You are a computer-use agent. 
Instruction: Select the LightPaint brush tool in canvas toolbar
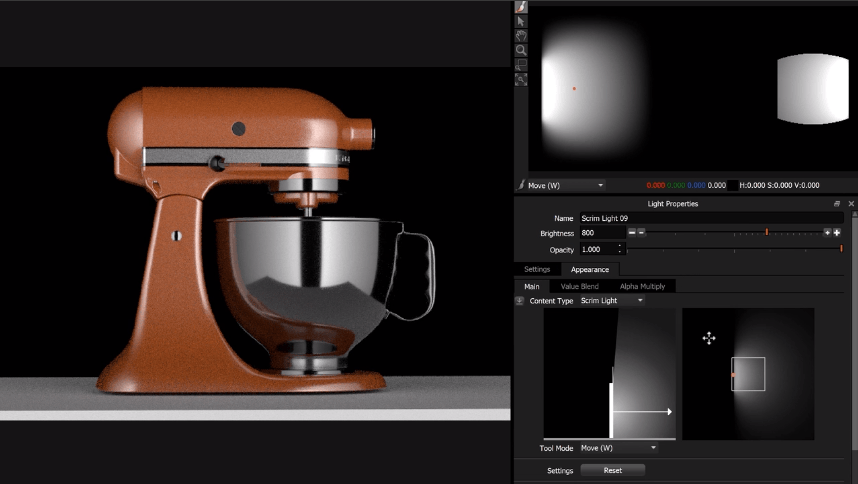(521, 7)
